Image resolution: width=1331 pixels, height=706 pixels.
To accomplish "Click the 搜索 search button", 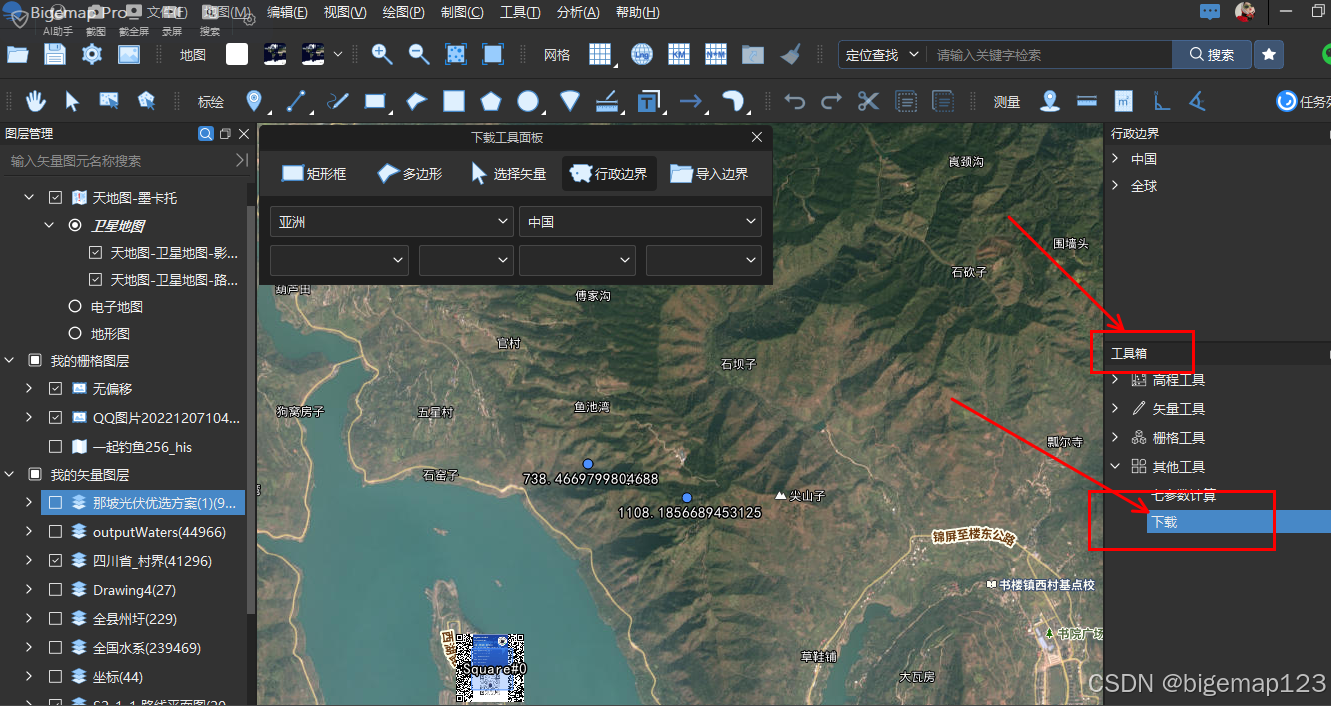I will point(1211,55).
